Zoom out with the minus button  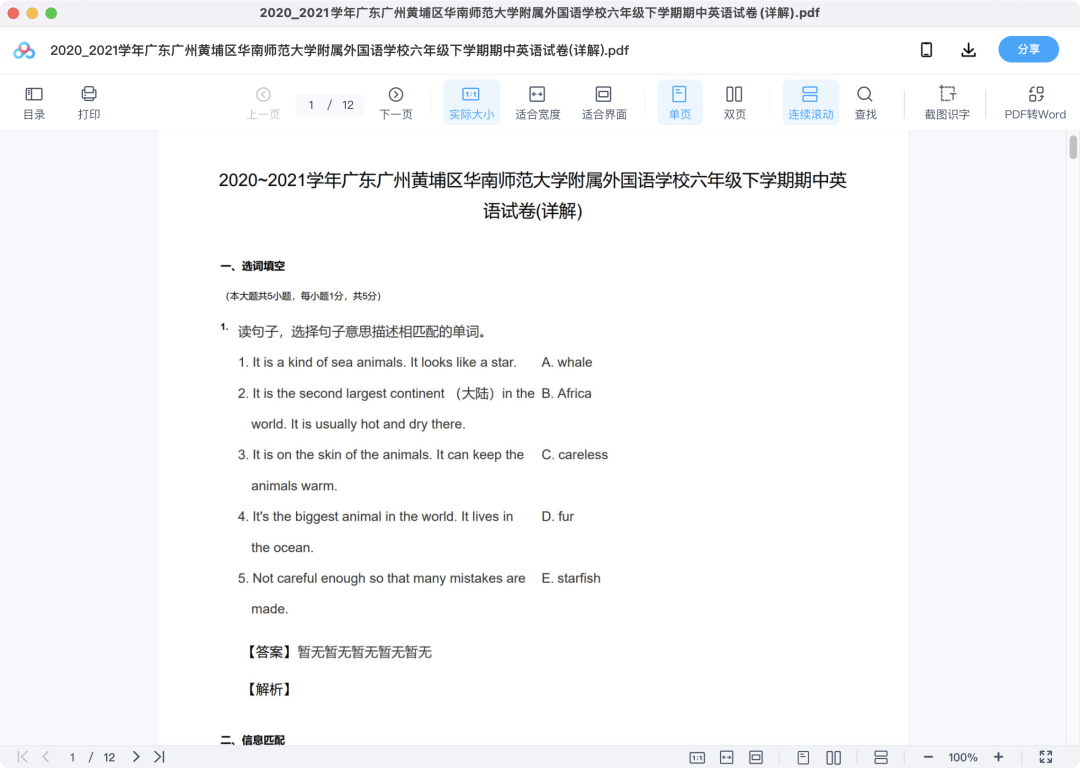click(x=928, y=757)
